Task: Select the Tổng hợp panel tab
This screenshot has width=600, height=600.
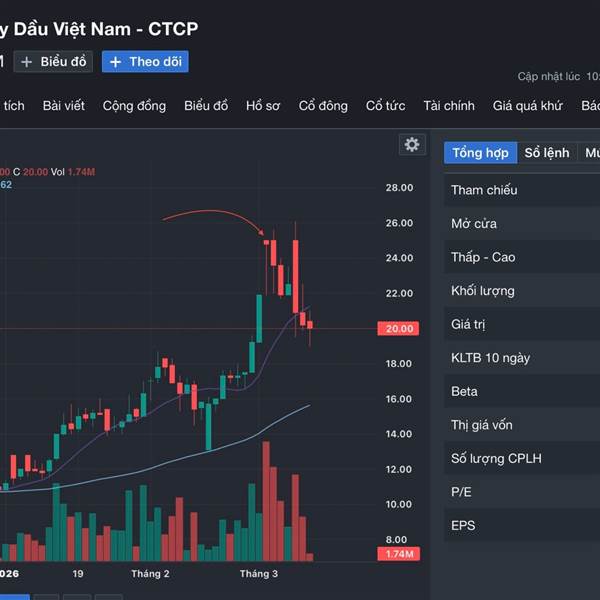Action: pyautogui.click(x=480, y=153)
